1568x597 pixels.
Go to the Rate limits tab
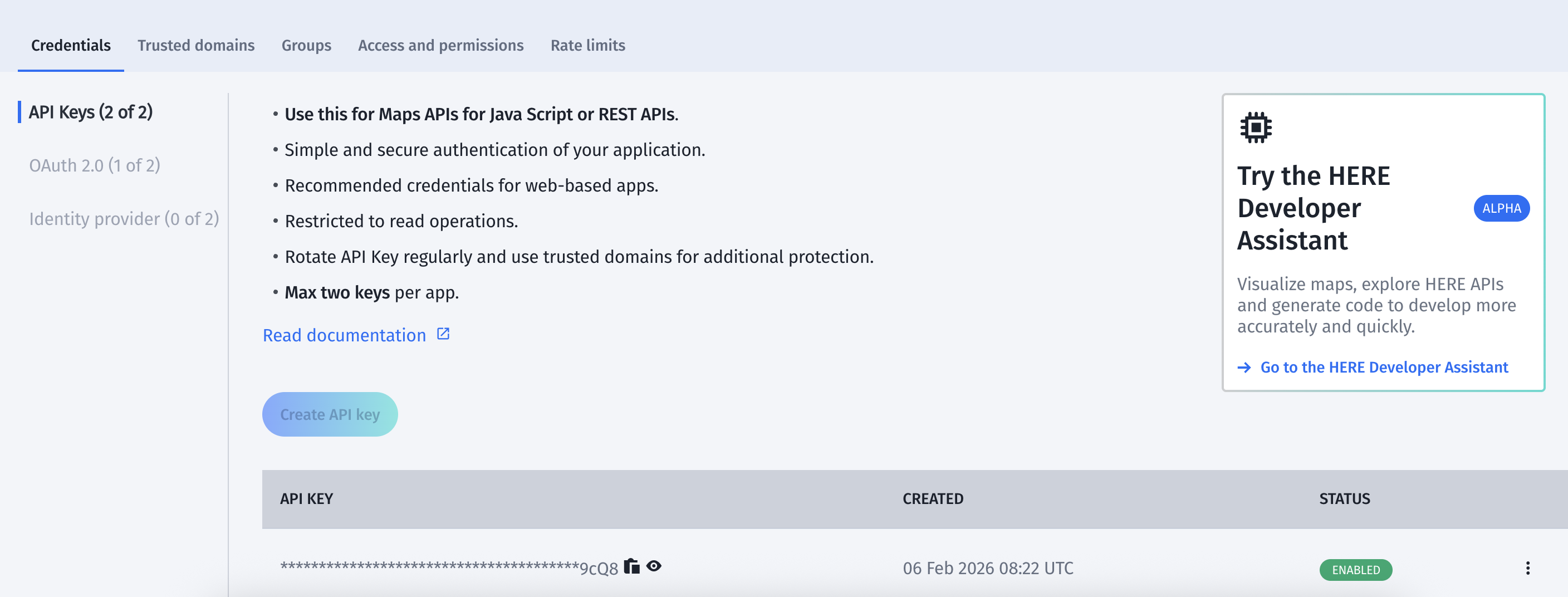pyautogui.click(x=587, y=45)
